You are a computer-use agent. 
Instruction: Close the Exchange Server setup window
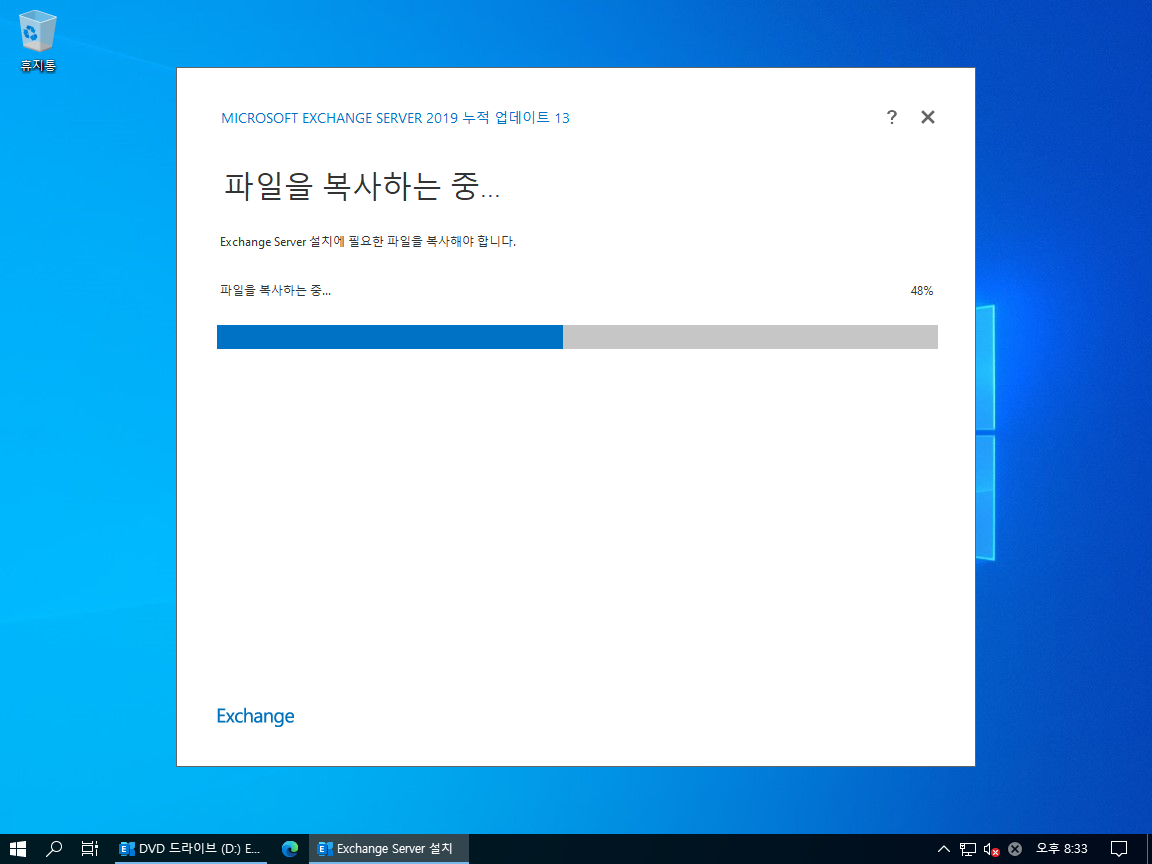[928, 117]
